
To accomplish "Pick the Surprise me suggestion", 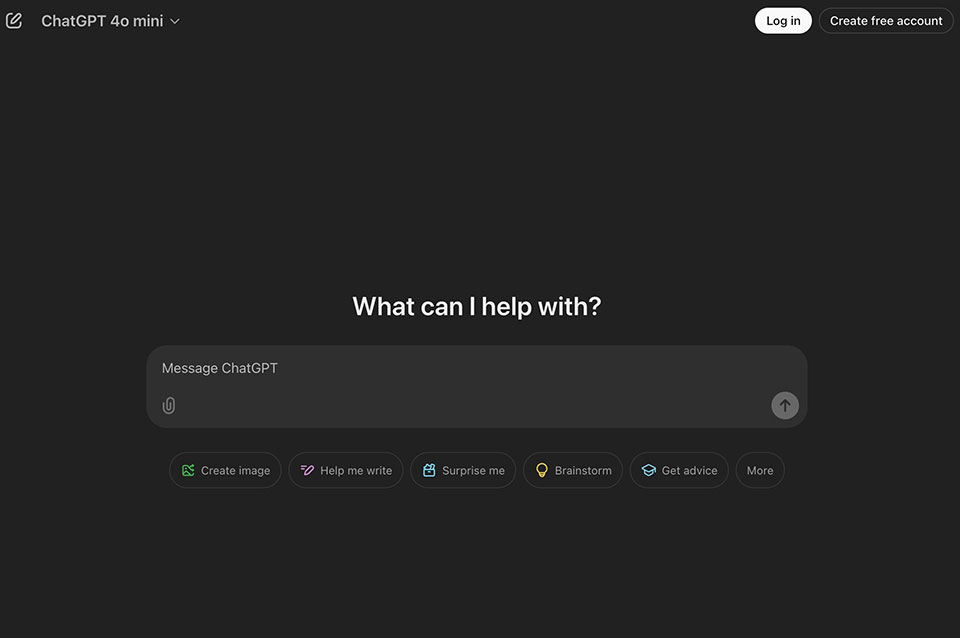I will 463,470.
